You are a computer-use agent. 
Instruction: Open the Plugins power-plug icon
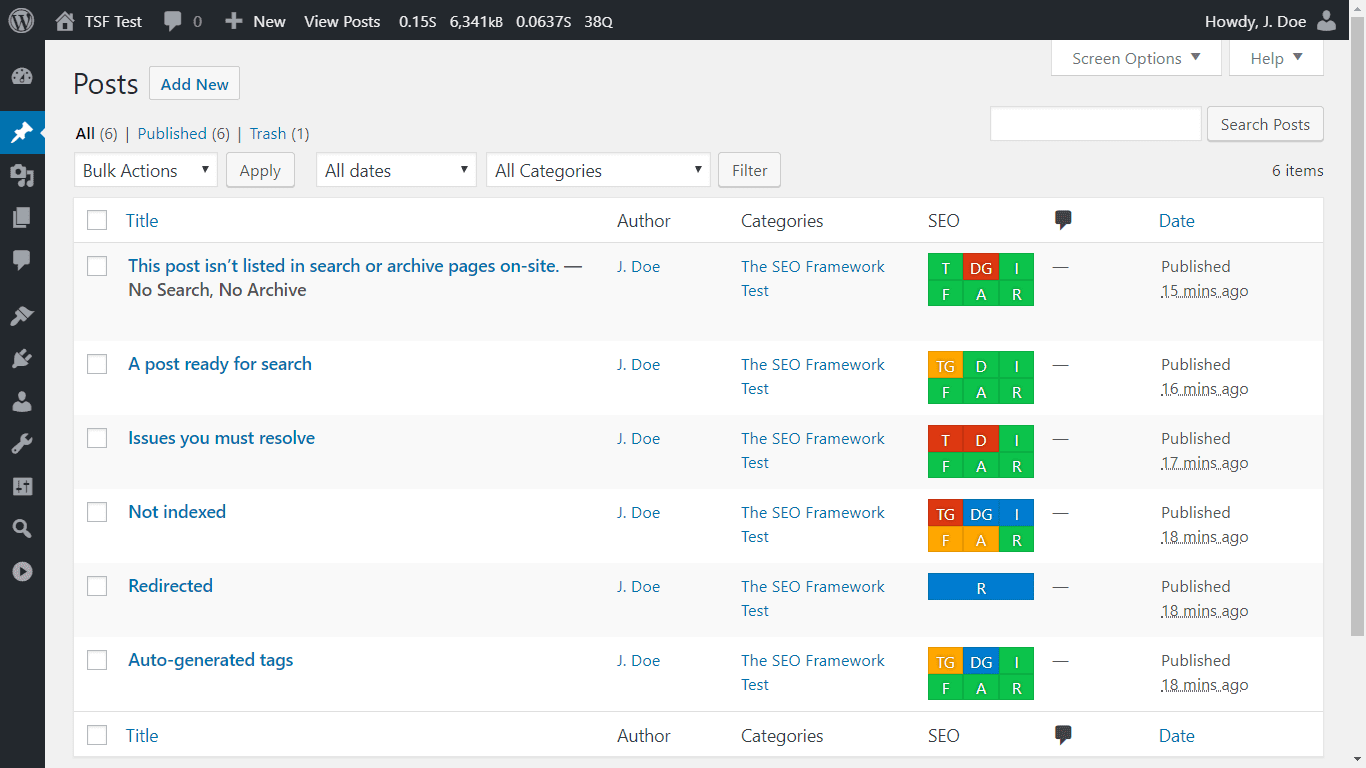click(x=22, y=358)
